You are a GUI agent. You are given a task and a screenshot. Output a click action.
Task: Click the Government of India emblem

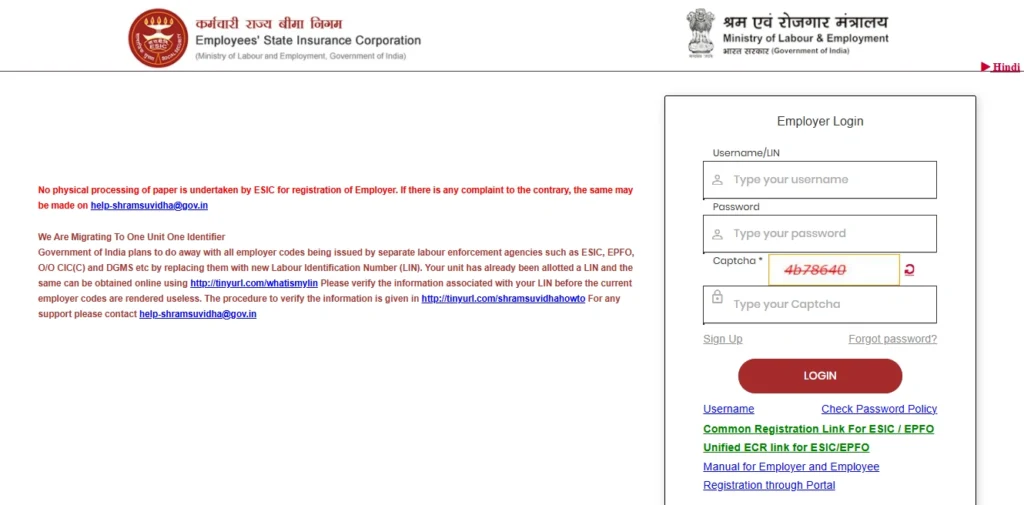(700, 33)
